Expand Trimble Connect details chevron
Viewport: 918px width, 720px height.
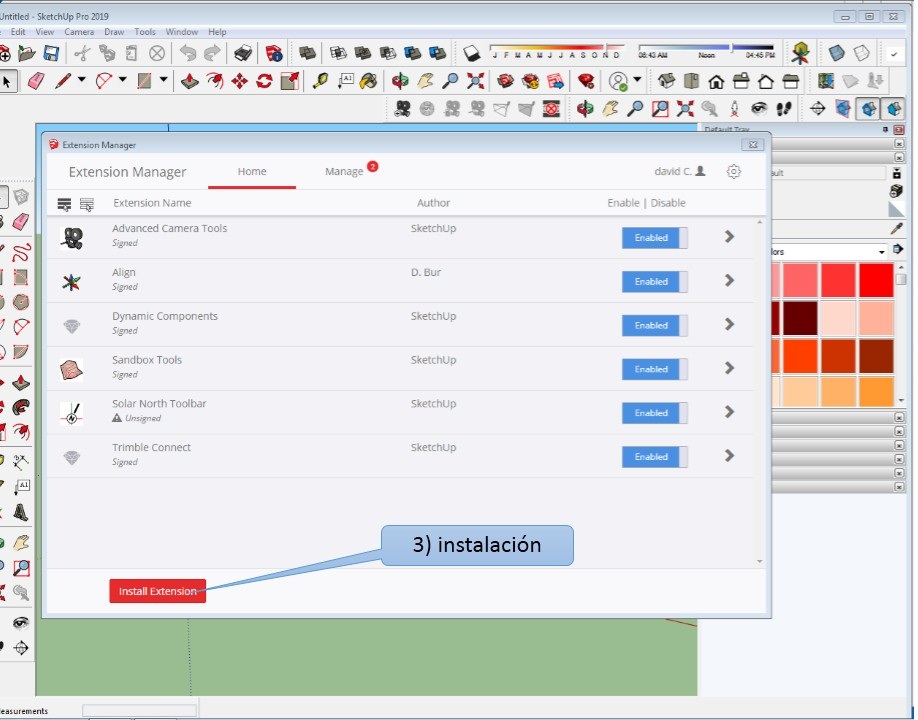click(x=729, y=455)
